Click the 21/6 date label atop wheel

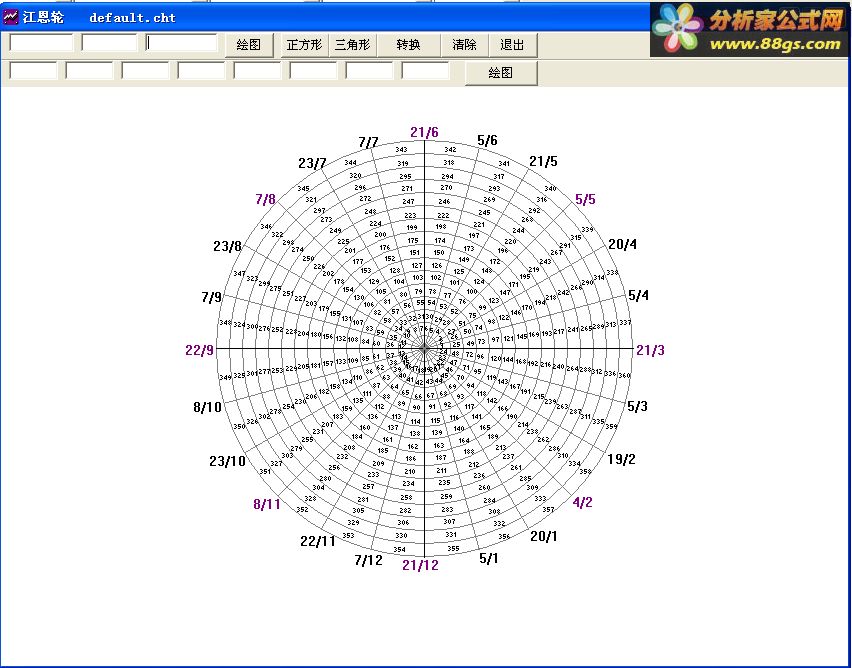[x=424, y=132]
